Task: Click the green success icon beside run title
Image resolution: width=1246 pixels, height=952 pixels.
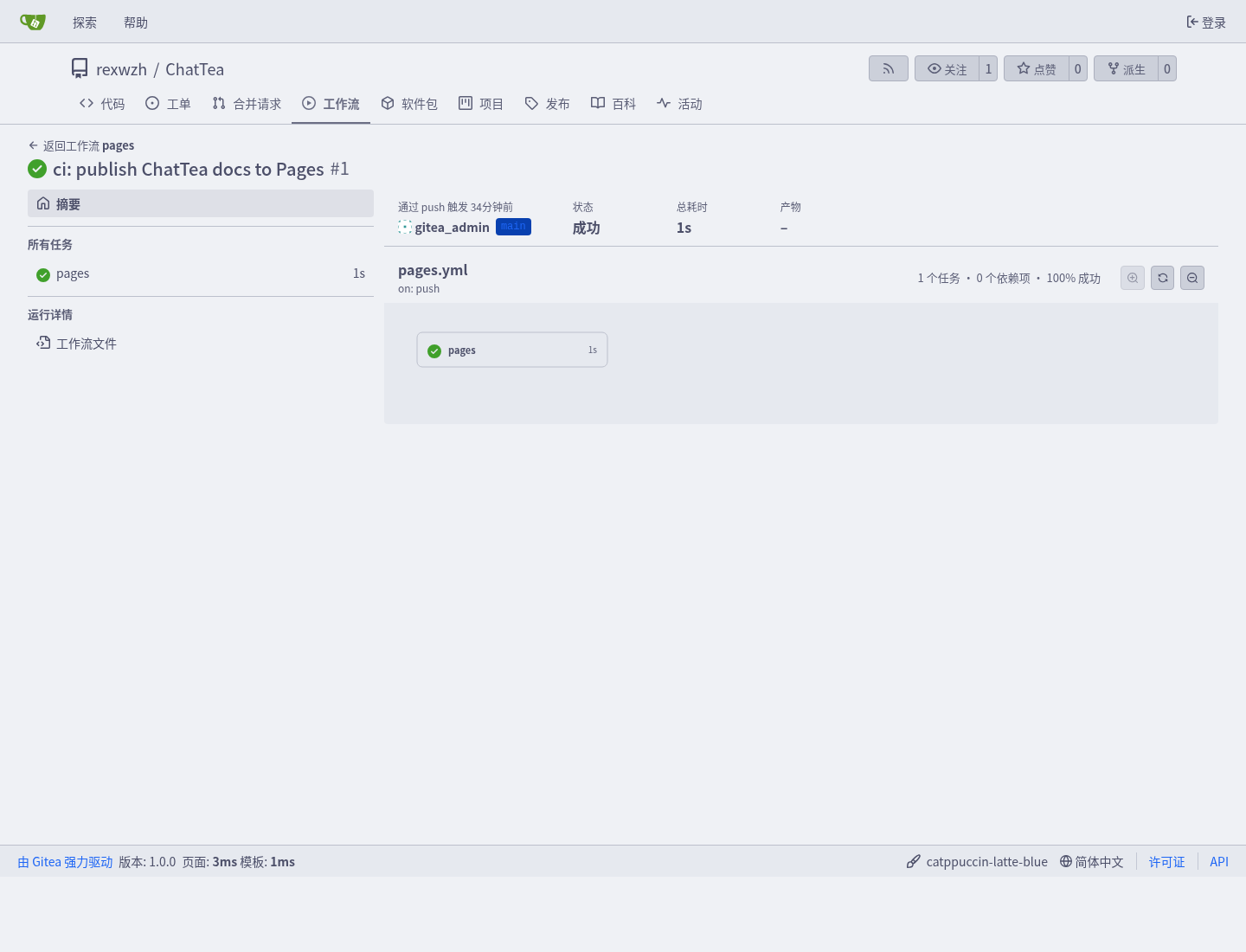Action: pos(37,169)
